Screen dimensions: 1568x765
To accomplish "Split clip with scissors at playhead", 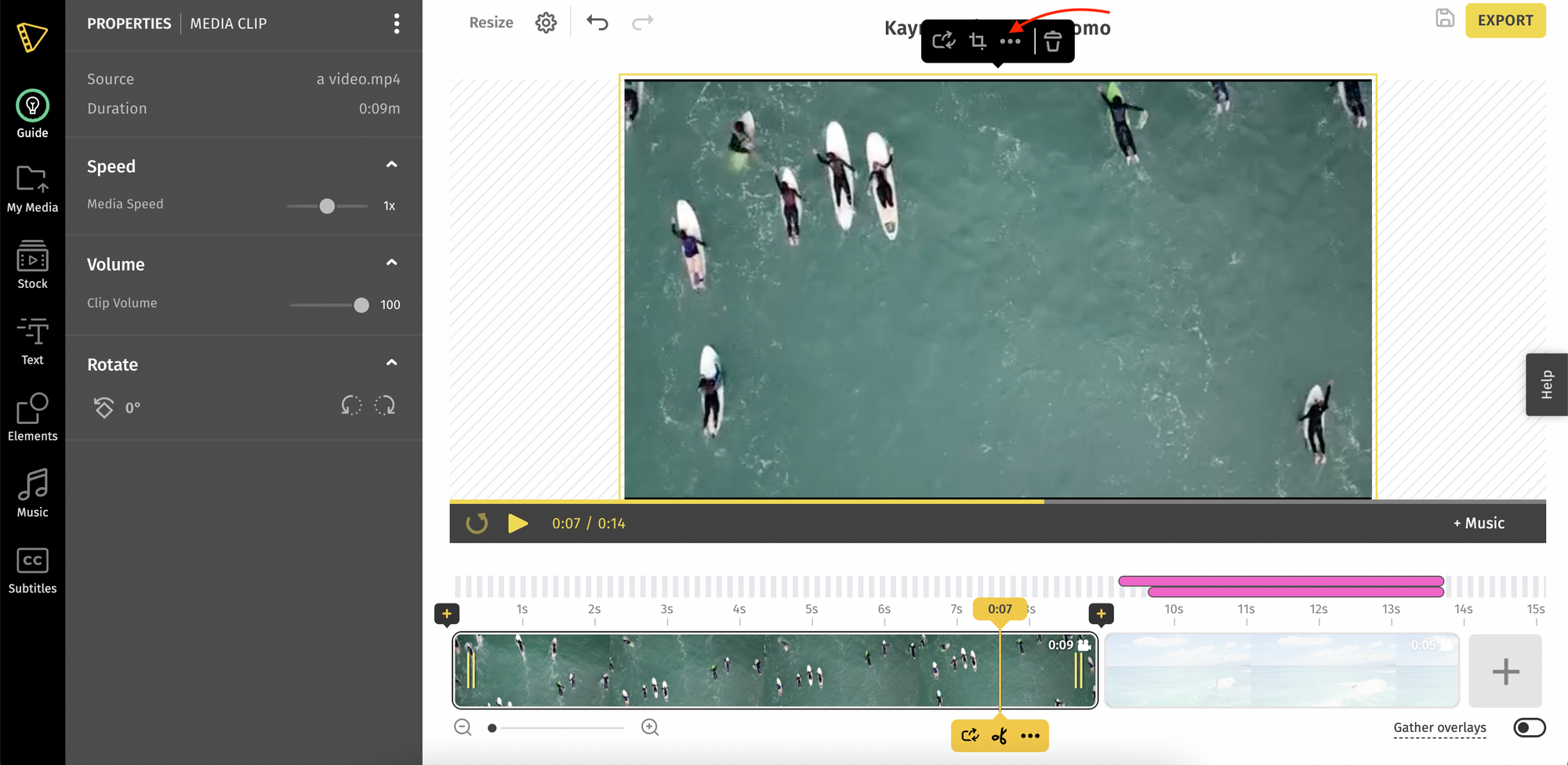I will [1000, 736].
